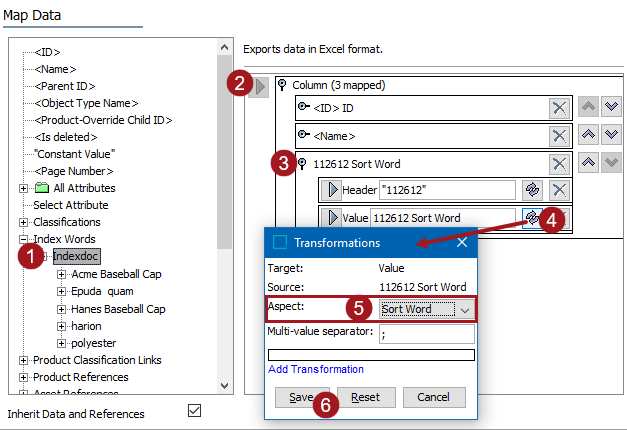Toggle Inherit Data and References checkbox
627x430 pixels.
194,411
